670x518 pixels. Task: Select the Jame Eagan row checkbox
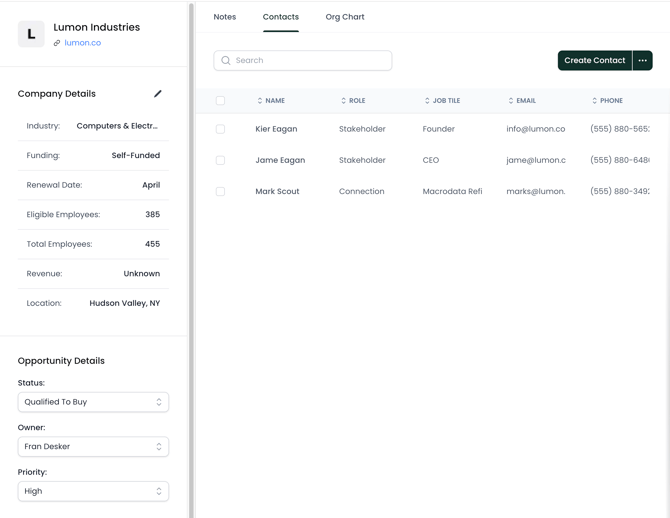[x=220, y=160]
